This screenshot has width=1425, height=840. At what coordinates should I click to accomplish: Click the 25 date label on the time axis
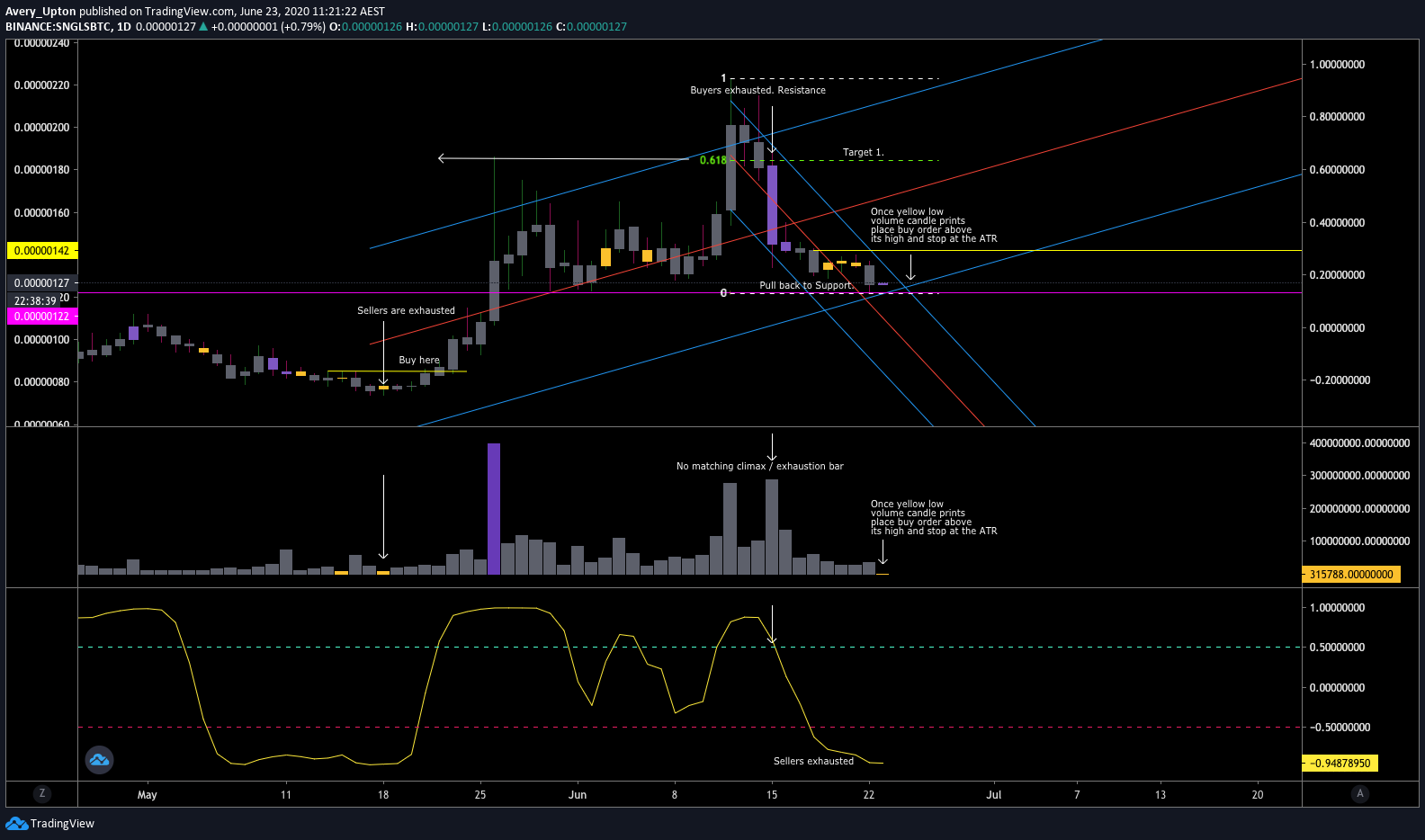[480, 795]
